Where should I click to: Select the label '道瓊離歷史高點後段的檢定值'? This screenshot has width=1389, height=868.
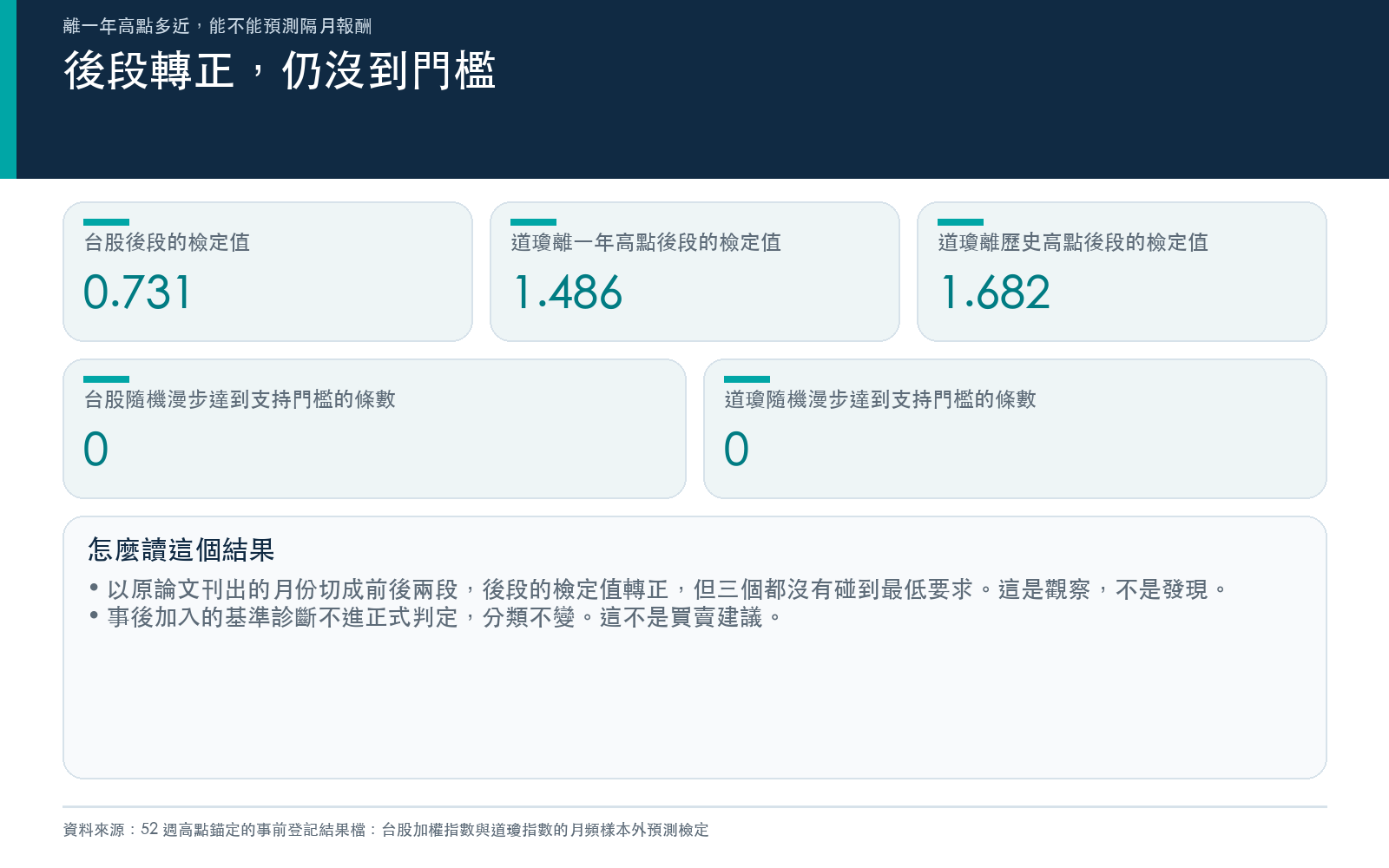[1073, 242]
